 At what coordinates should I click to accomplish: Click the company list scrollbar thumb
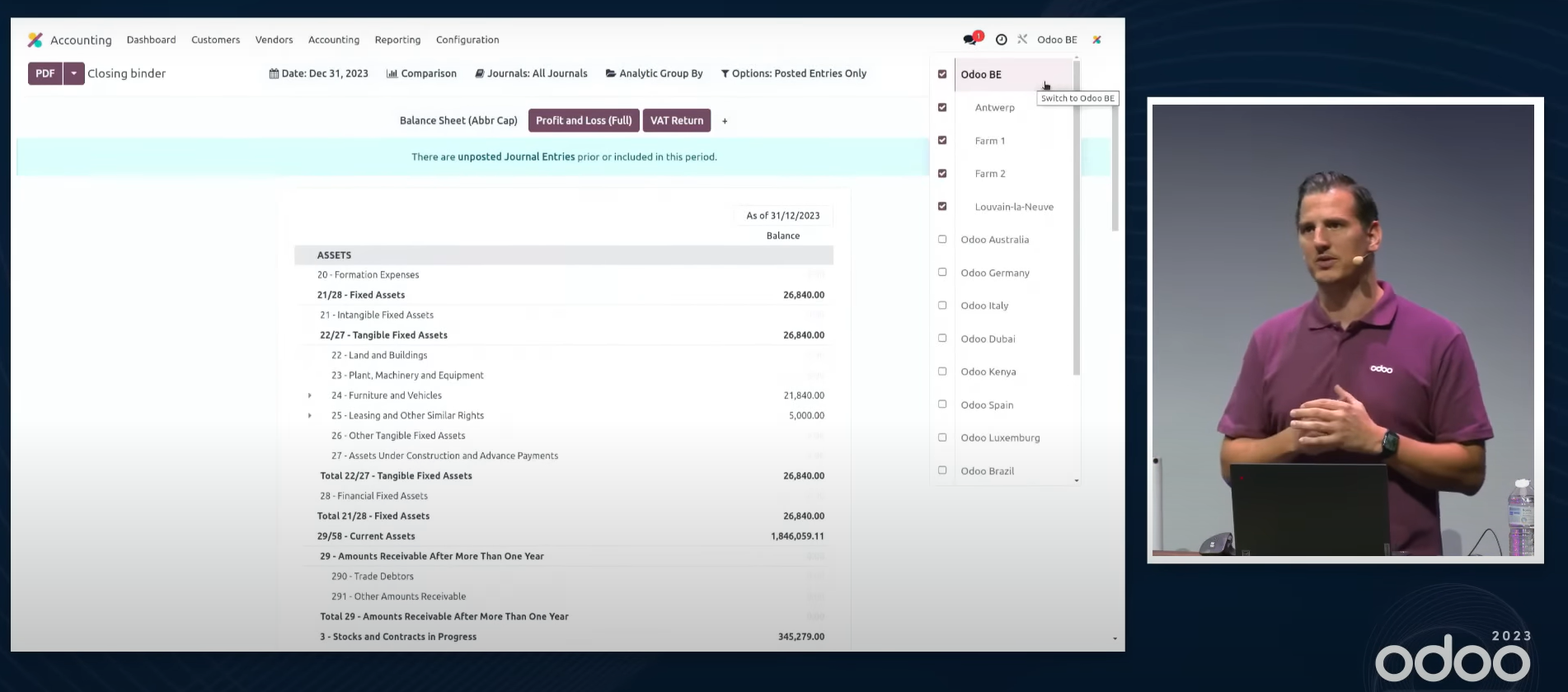[1077, 218]
